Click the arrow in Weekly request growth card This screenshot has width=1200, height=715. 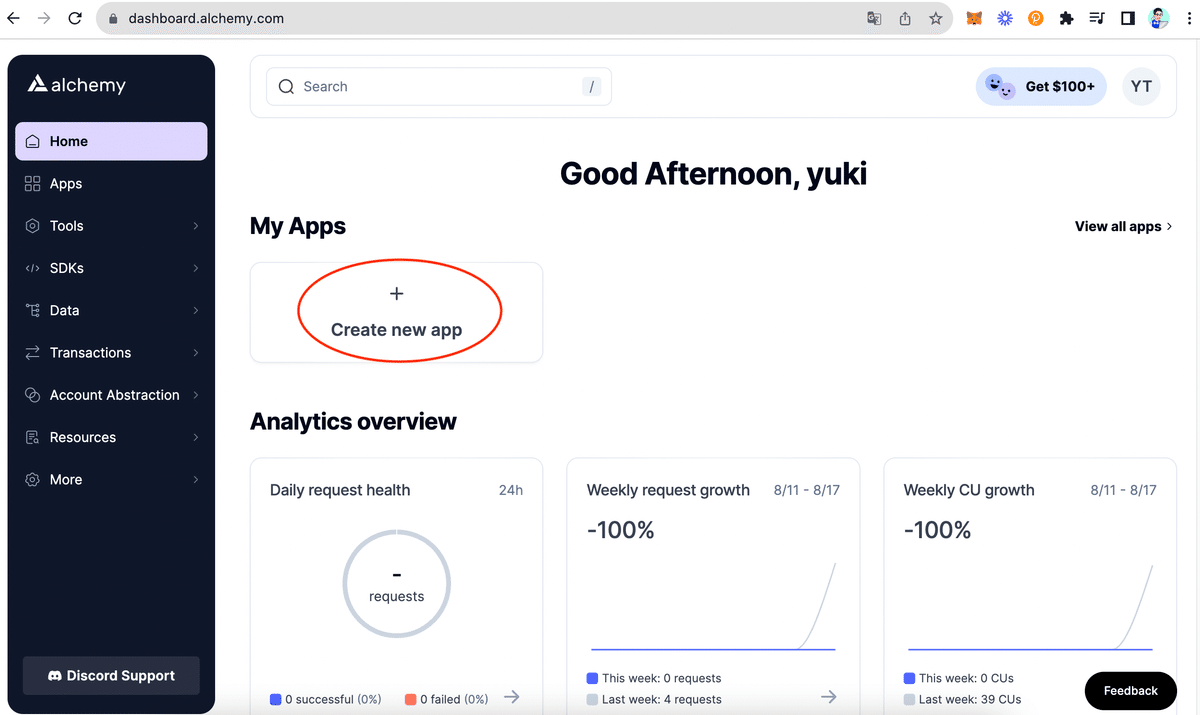coord(829,697)
